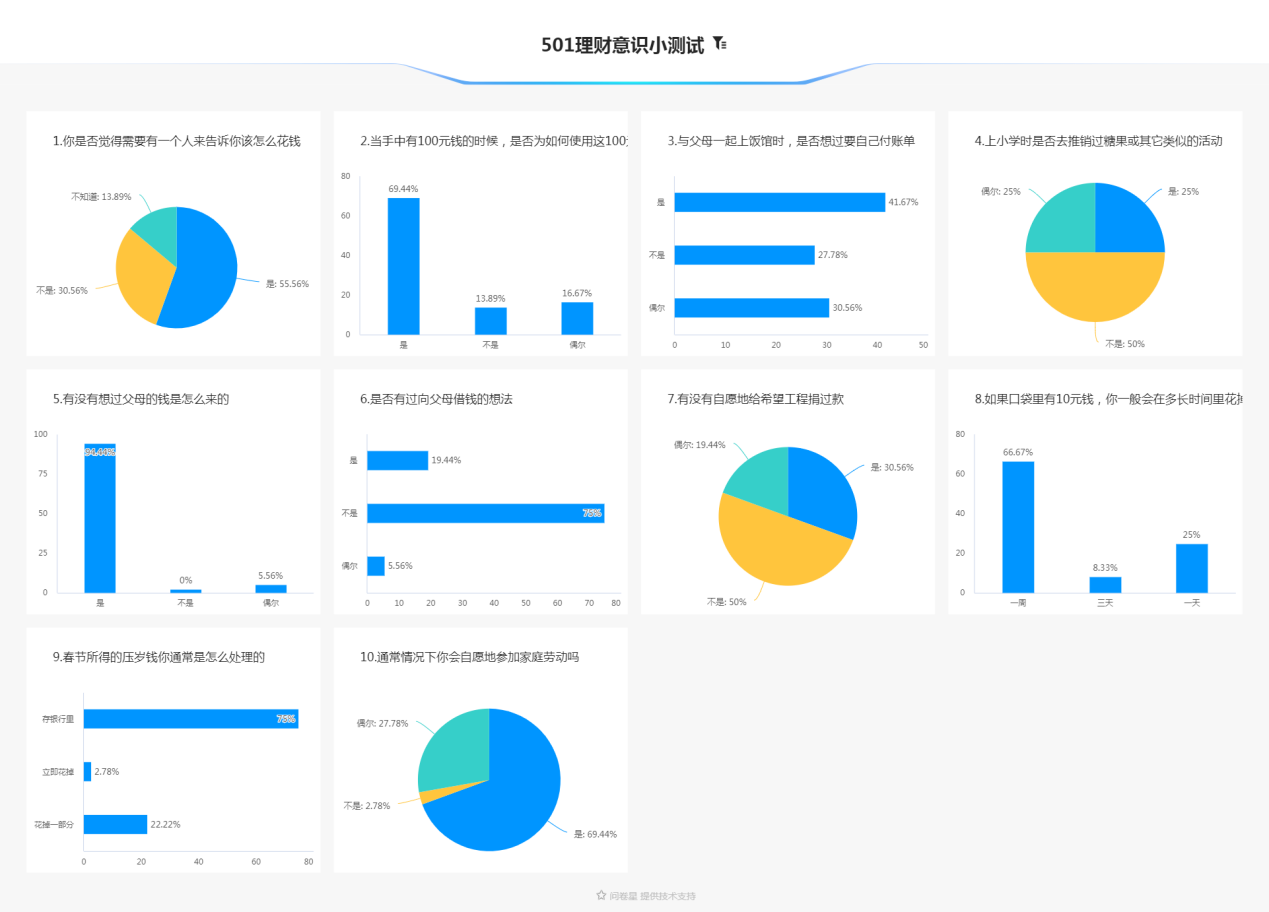Select the 16.67% 偶尔 bar in question 2
1269x912 pixels.
pyautogui.click(x=577, y=318)
